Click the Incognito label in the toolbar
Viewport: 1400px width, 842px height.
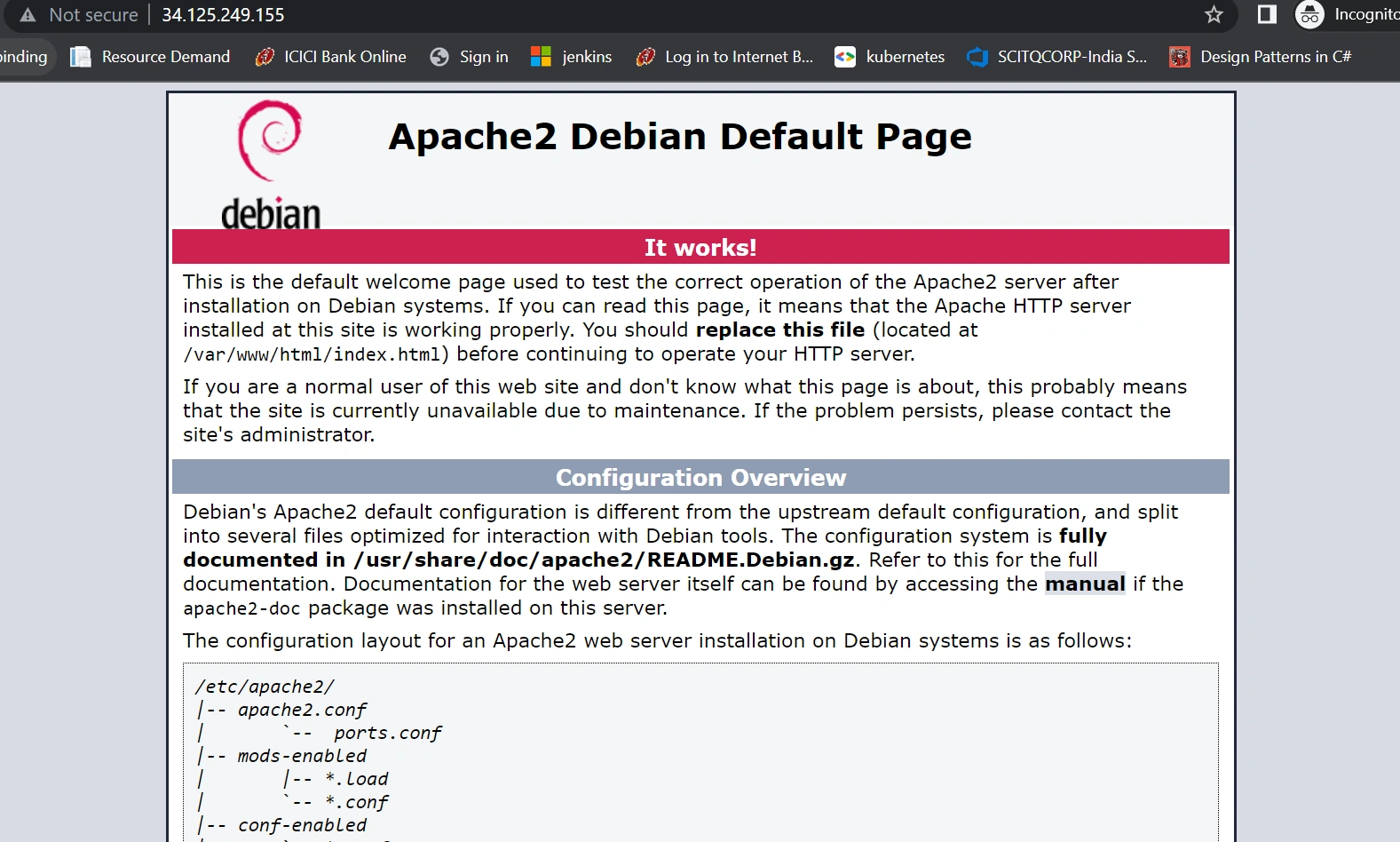(x=1366, y=14)
